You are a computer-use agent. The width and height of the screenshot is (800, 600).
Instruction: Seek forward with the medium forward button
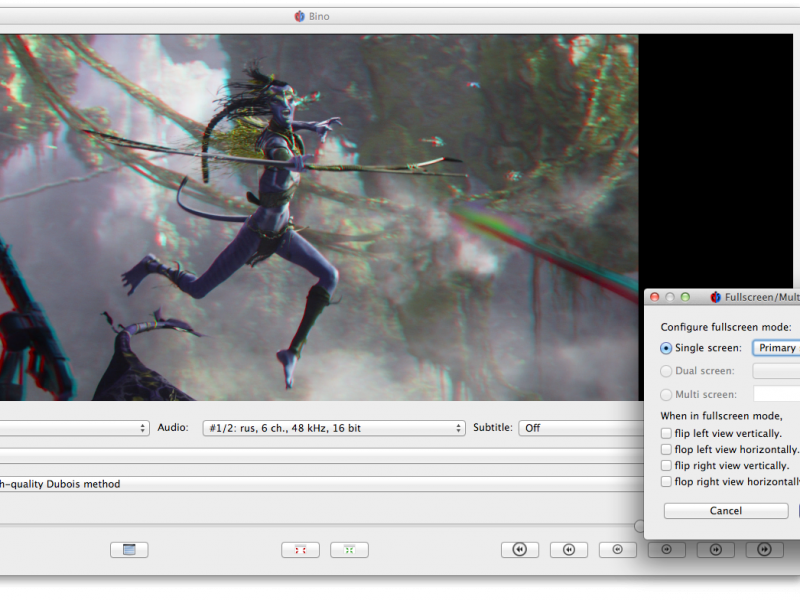[715, 549]
